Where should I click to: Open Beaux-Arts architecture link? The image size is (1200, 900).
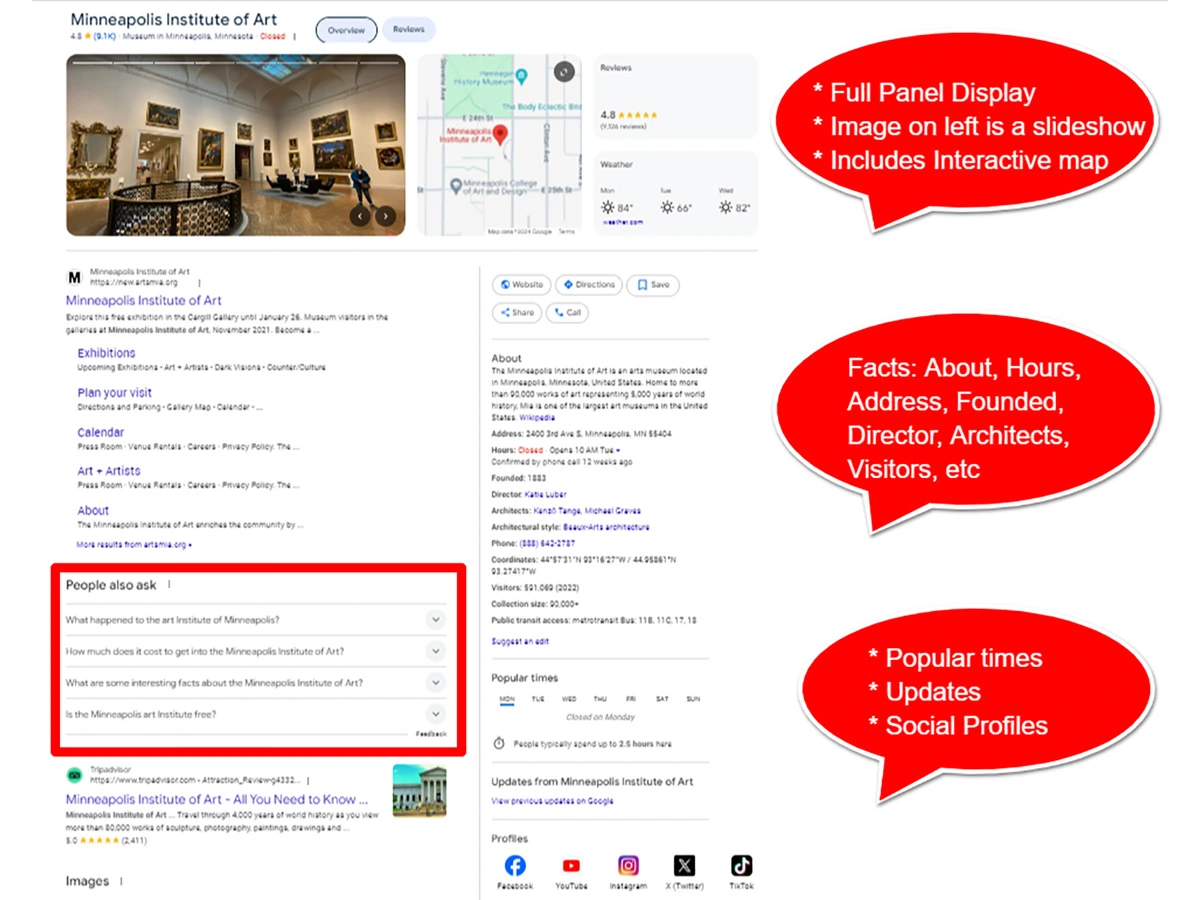point(604,527)
